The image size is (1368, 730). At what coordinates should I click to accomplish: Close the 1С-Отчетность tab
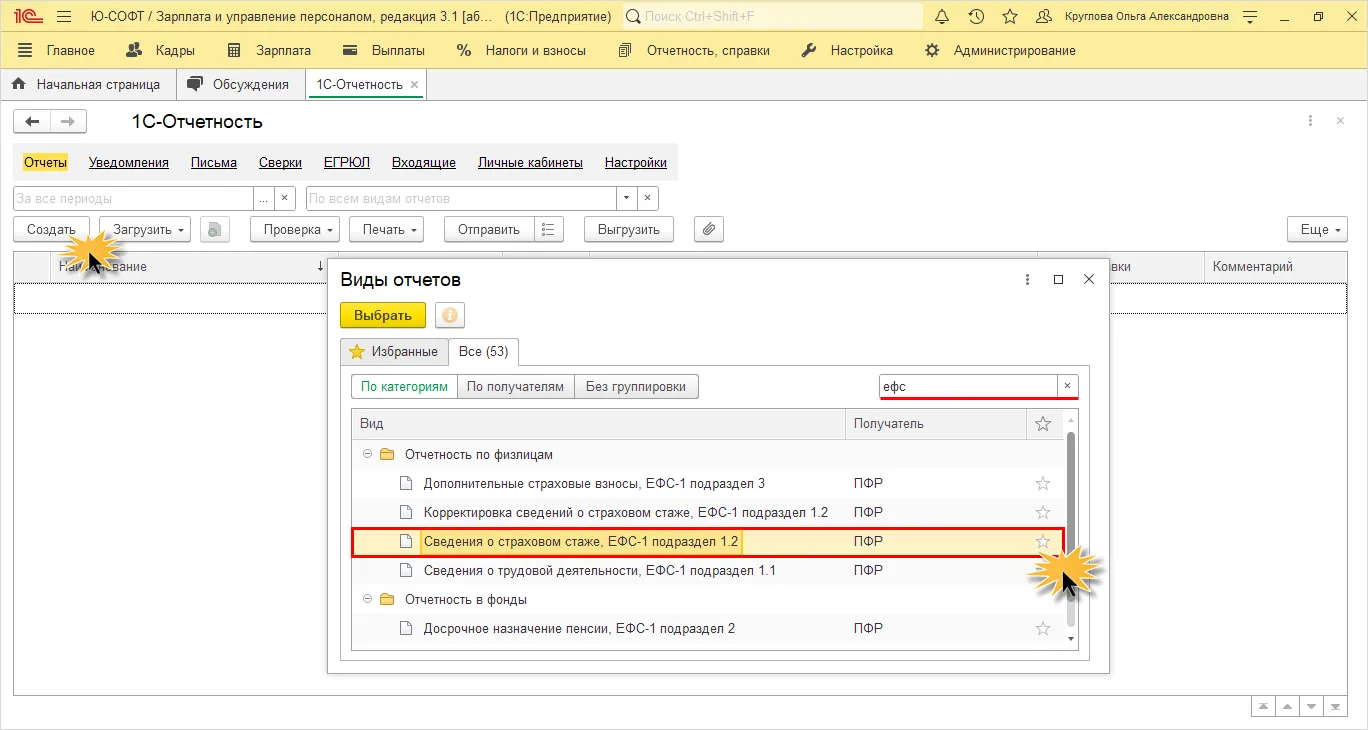(x=415, y=85)
